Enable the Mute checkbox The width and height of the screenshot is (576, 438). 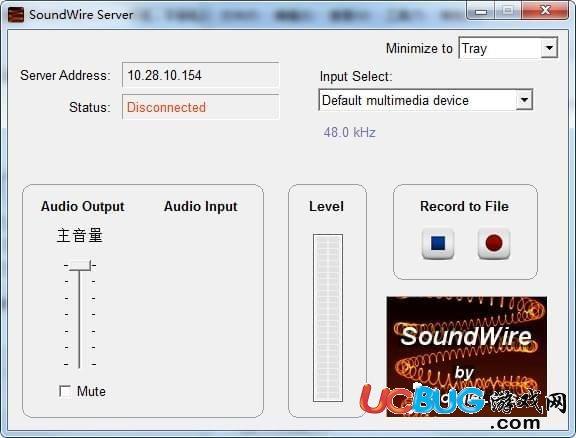click(65, 391)
